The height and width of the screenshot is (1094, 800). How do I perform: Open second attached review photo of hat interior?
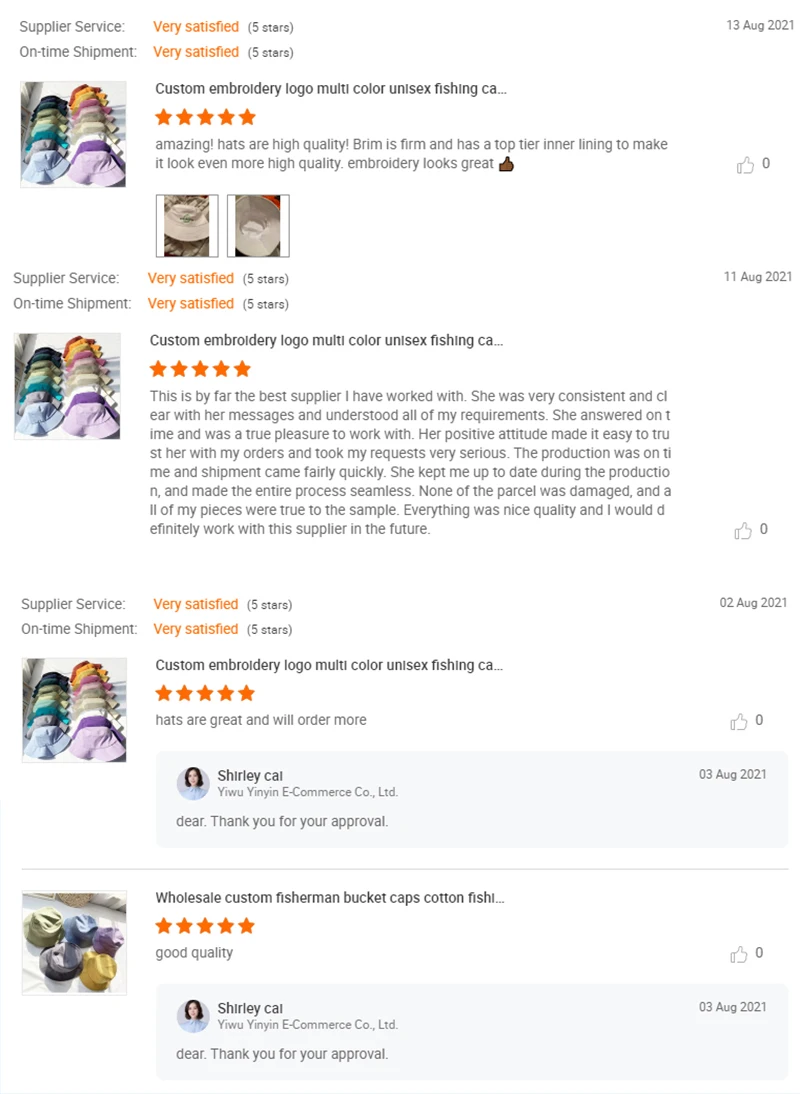(x=258, y=225)
